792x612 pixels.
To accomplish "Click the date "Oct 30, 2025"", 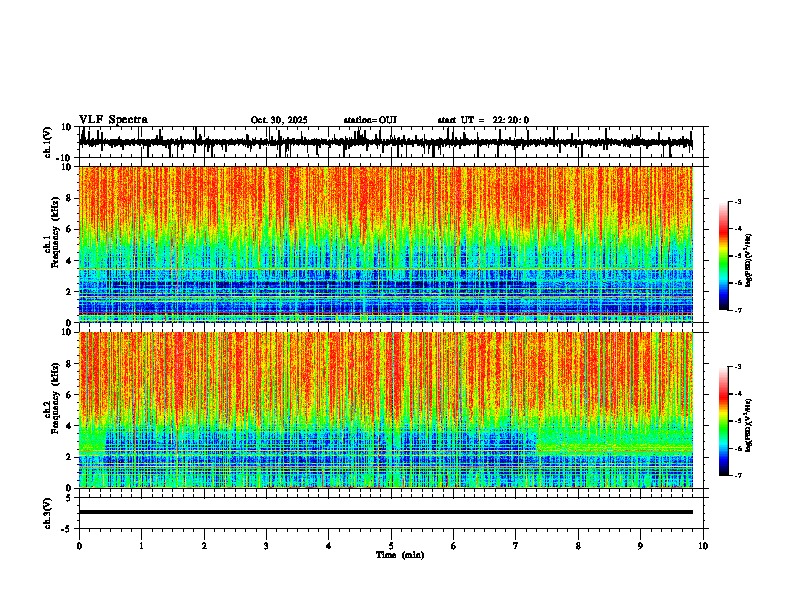I will click(x=279, y=120).
